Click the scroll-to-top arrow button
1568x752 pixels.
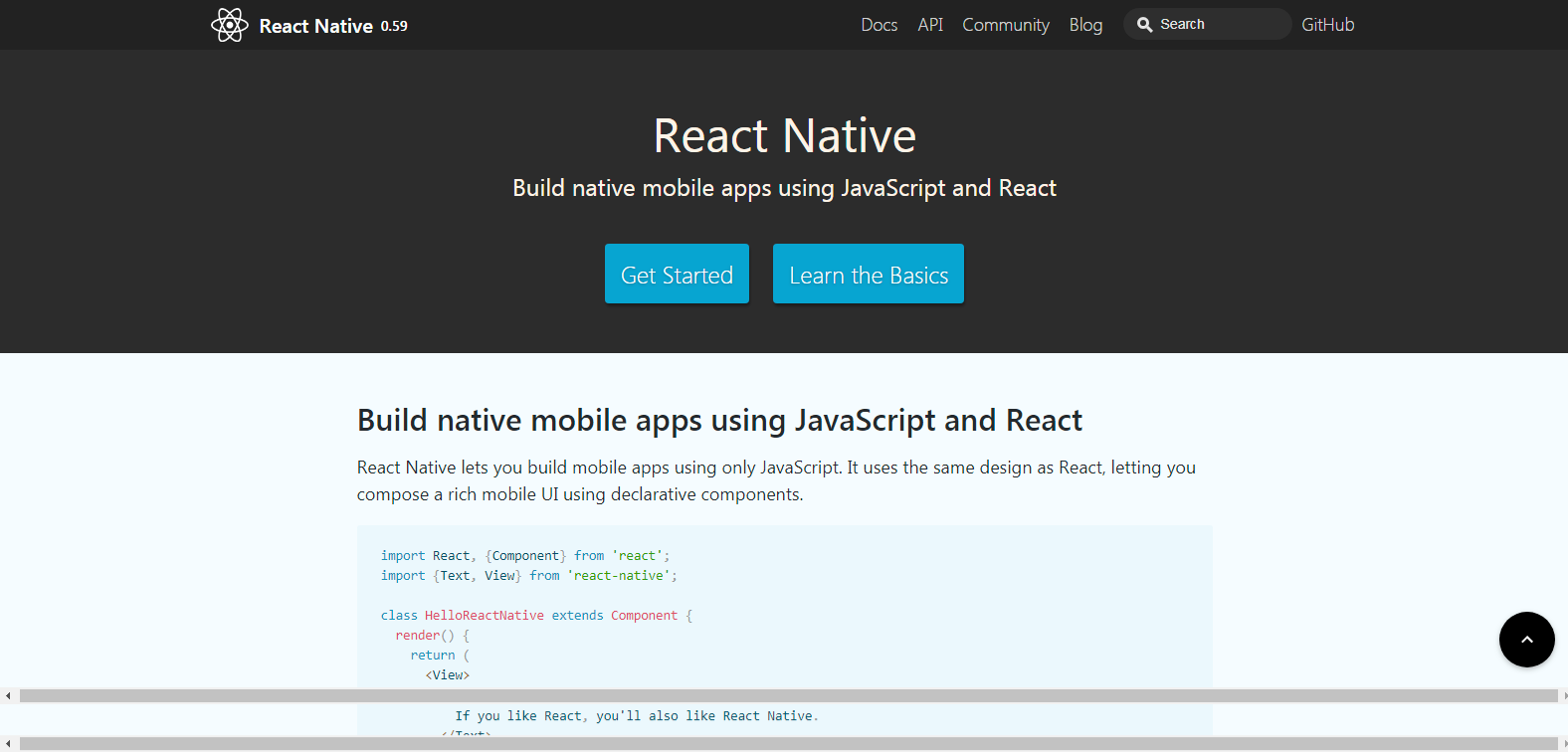pyautogui.click(x=1526, y=640)
